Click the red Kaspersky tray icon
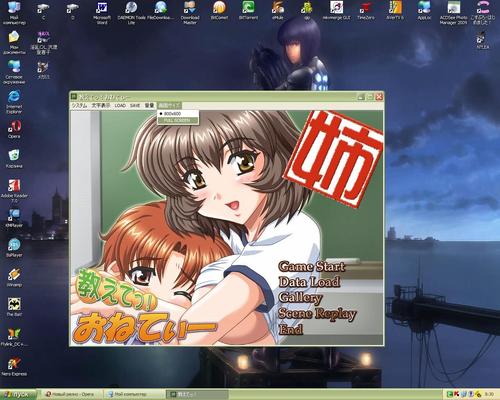Screen dimensions: 500x400 point(456,394)
